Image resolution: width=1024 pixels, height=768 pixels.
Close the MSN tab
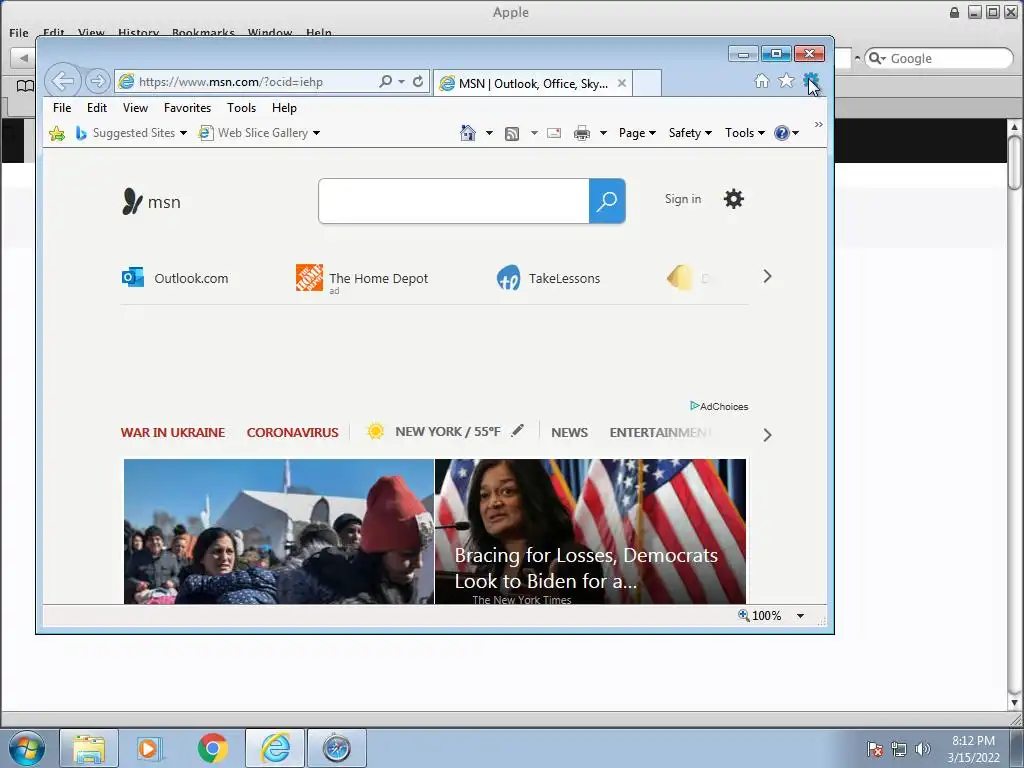[x=622, y=83]
